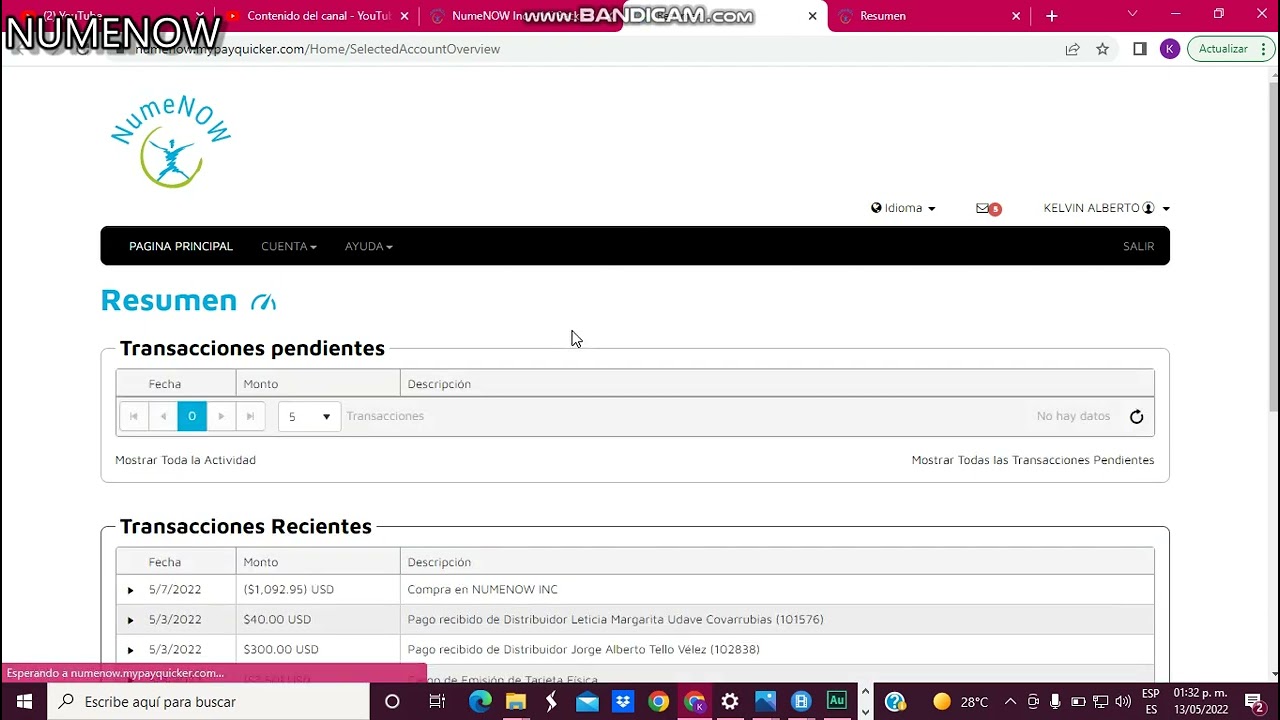Click the Actualizar Chrome button
The width and height of the screenshot is (1280, 720).
1232,49
